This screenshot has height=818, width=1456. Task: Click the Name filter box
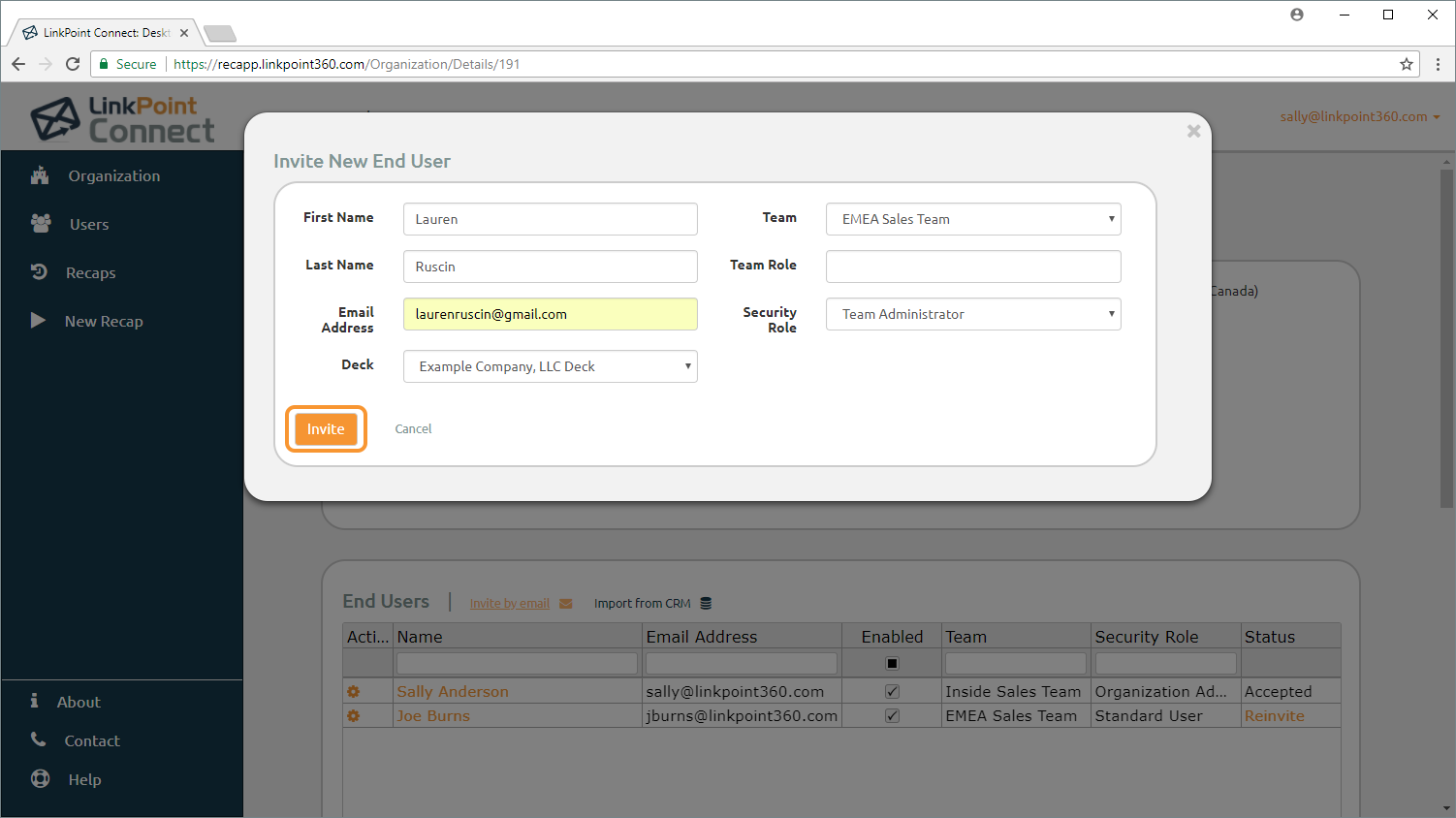click(x=517, y=664)
